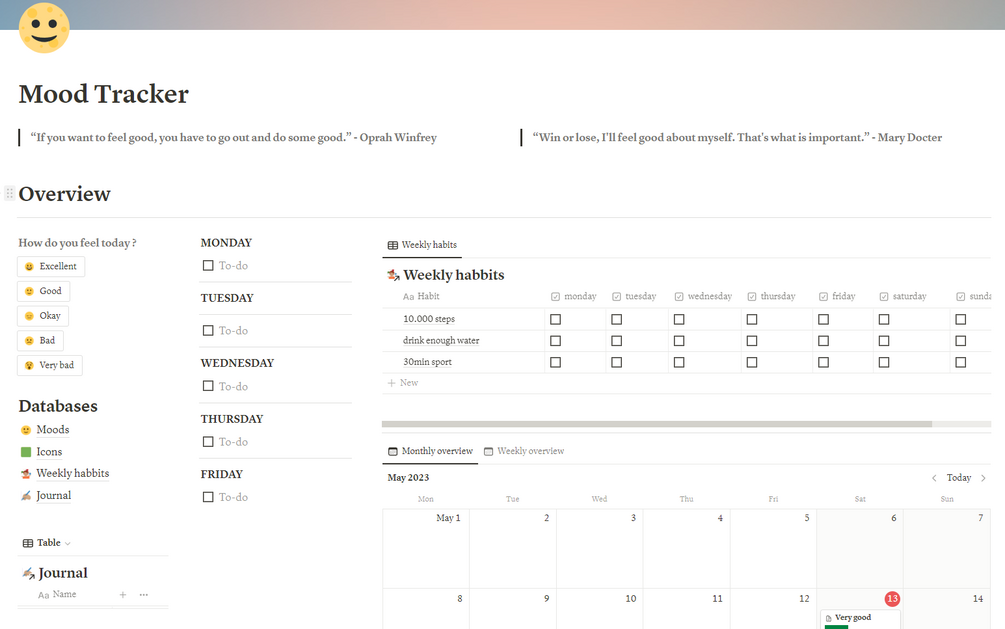This screenshot has width=1005, height=629.
Task: Open the Moods database link
Action: coord(53,430)
